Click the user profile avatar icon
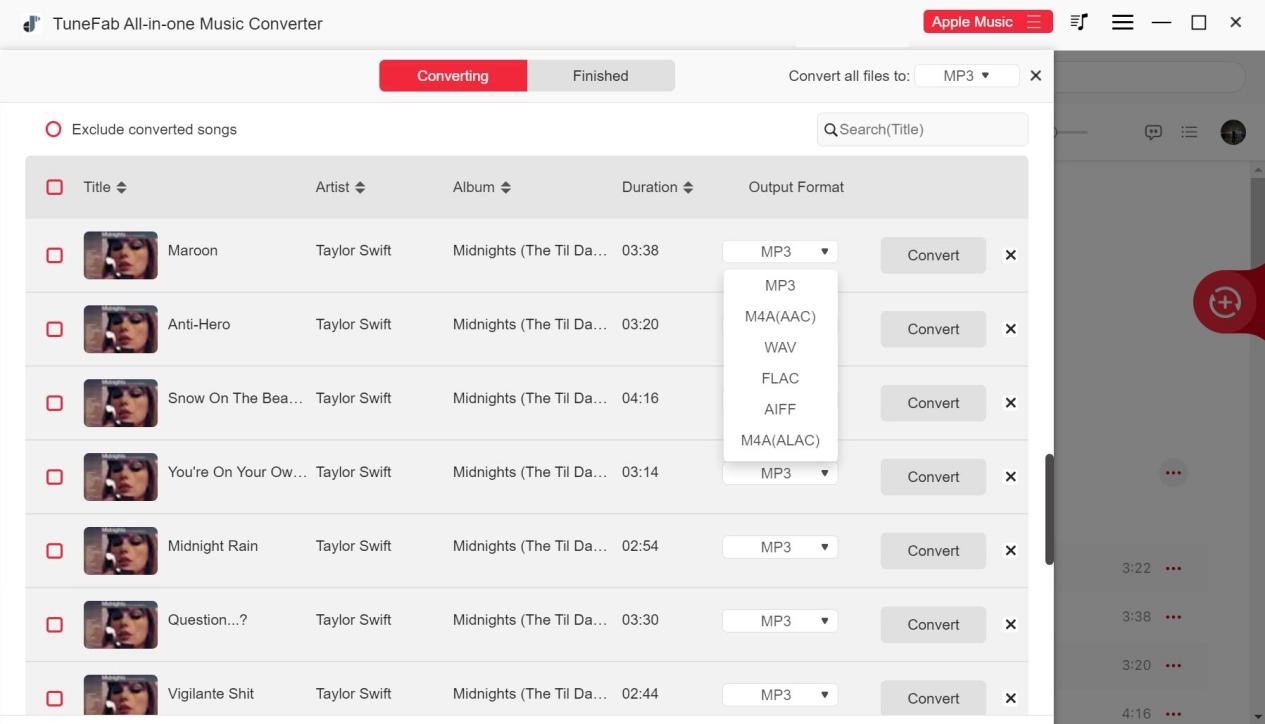Screen dimensions: 1265x724 pos(1232,131)
